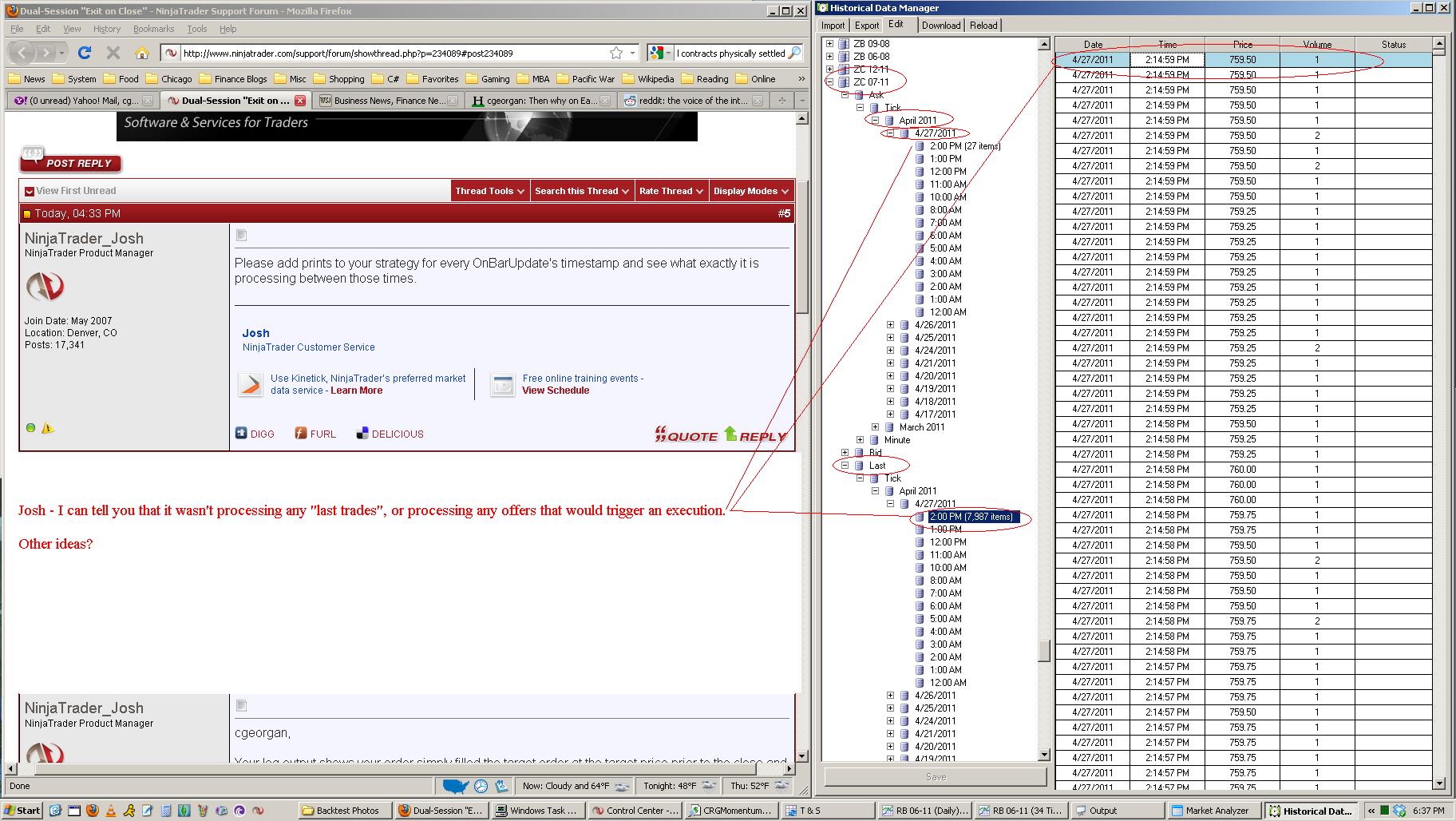The width and height of the screenshot is (1456, 821).
Task: Open the News bookmarks folder
Action: pyautogui.click(x=26, y=79)
